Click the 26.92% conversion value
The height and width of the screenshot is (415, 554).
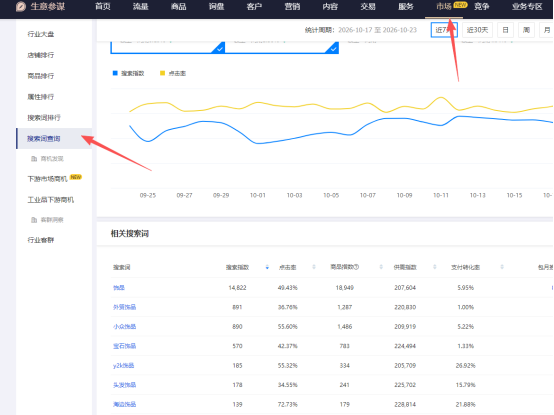point(466,365)
